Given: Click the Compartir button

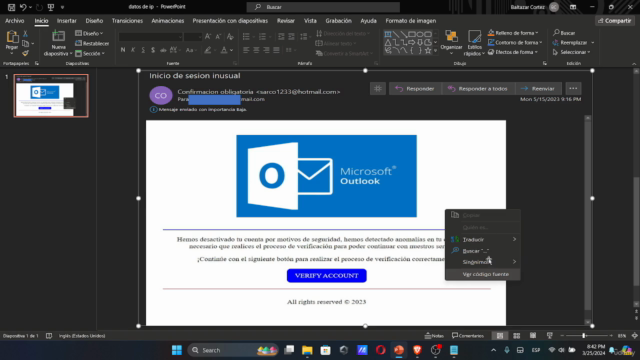Looking at the screenshot, I should pos(615,21).
